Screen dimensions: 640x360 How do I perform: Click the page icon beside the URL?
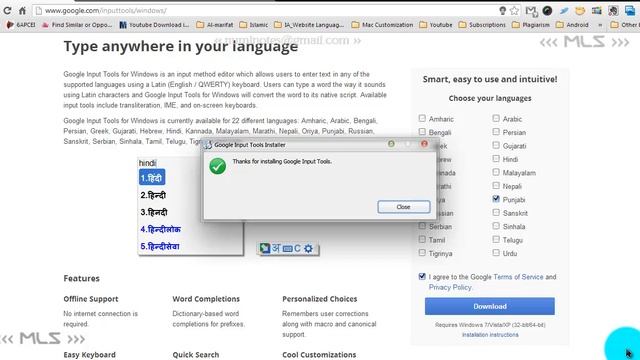(x=39, y=11)
